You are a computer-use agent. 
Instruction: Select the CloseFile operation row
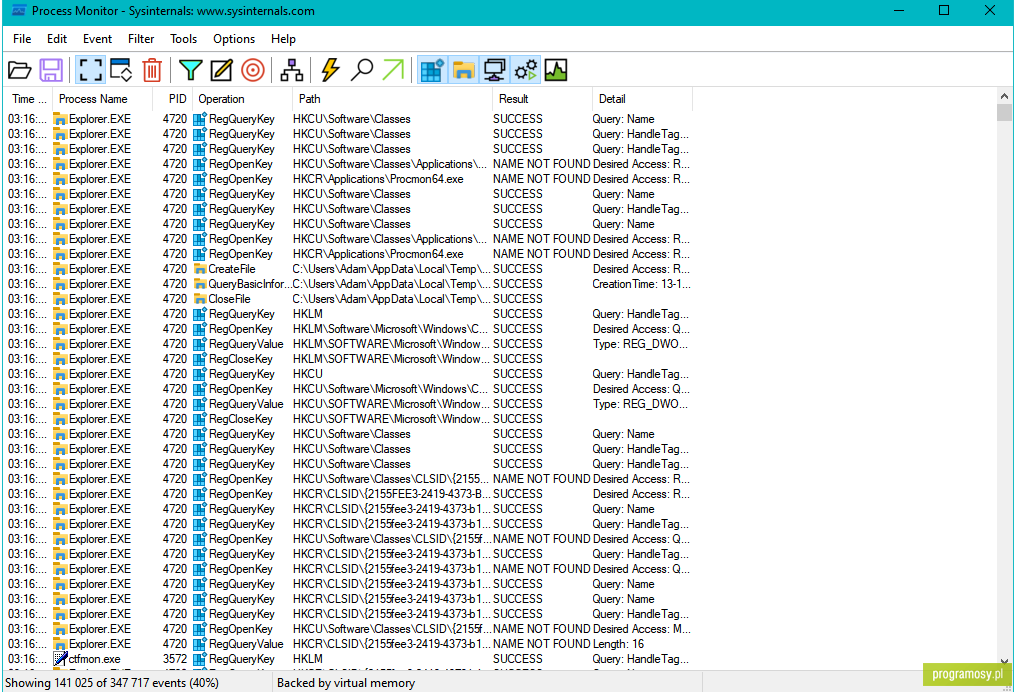pyautogui.click(x=349, y=299)
